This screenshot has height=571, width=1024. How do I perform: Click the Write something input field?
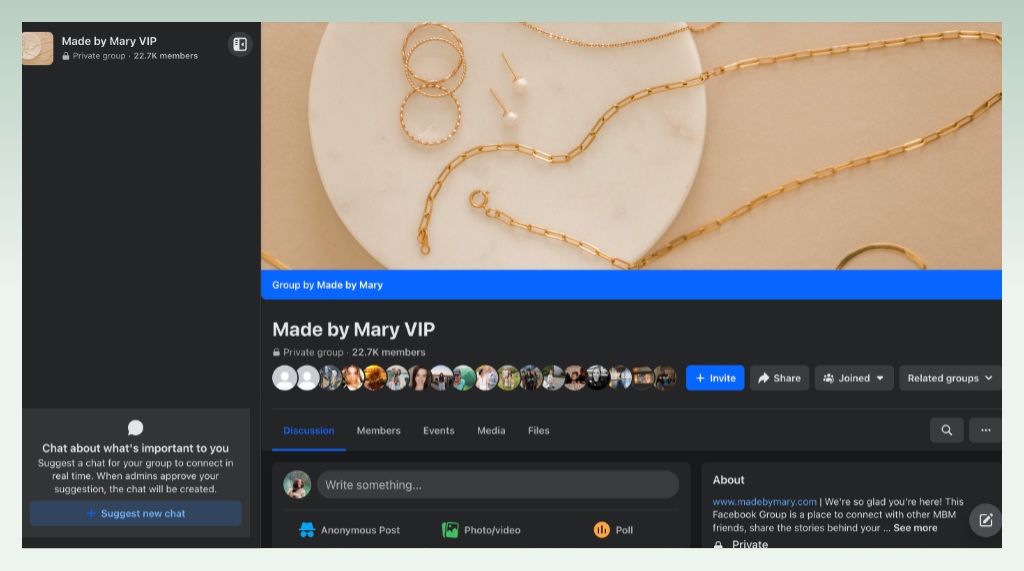tap(498, 485)
